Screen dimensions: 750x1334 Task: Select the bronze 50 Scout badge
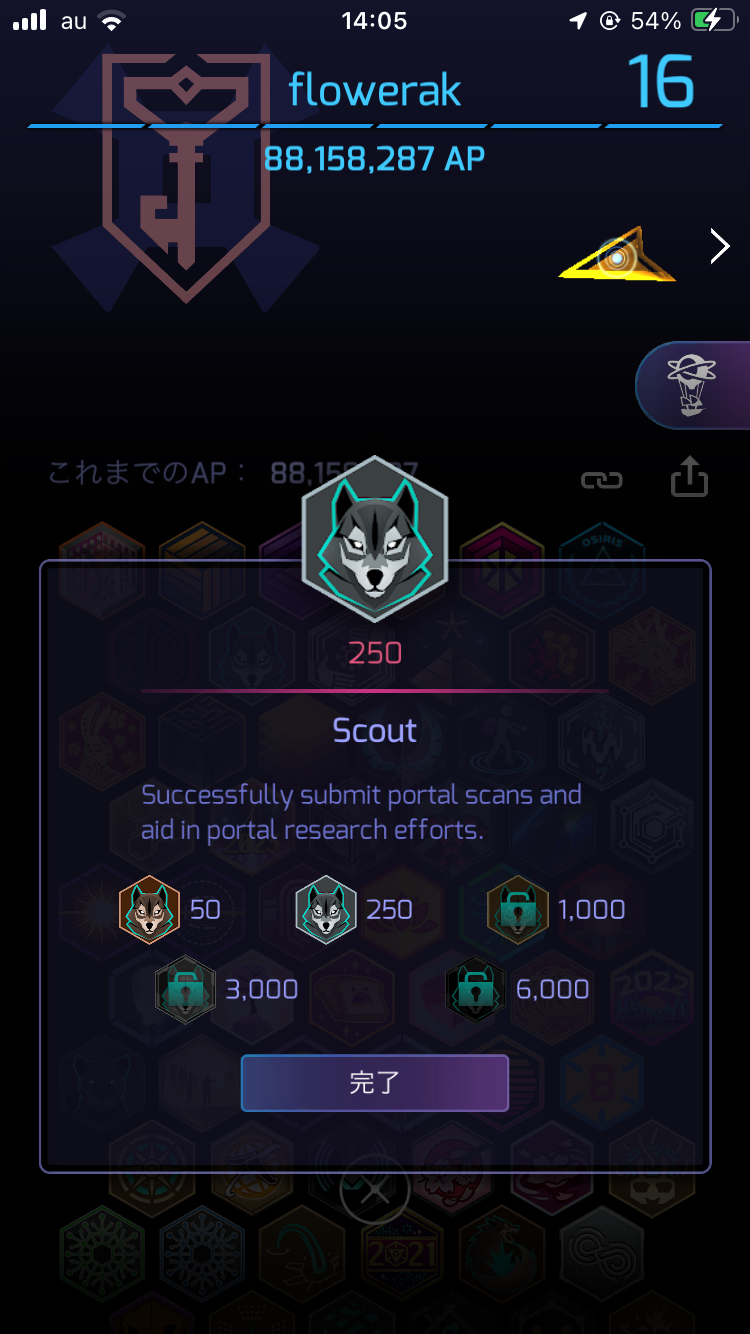[149, 909]
